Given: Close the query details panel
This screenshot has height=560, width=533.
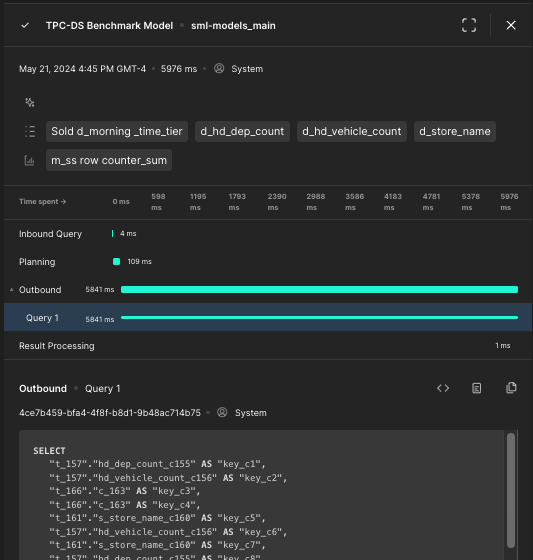Looking at the screenshot, I should tap(511, 25).
